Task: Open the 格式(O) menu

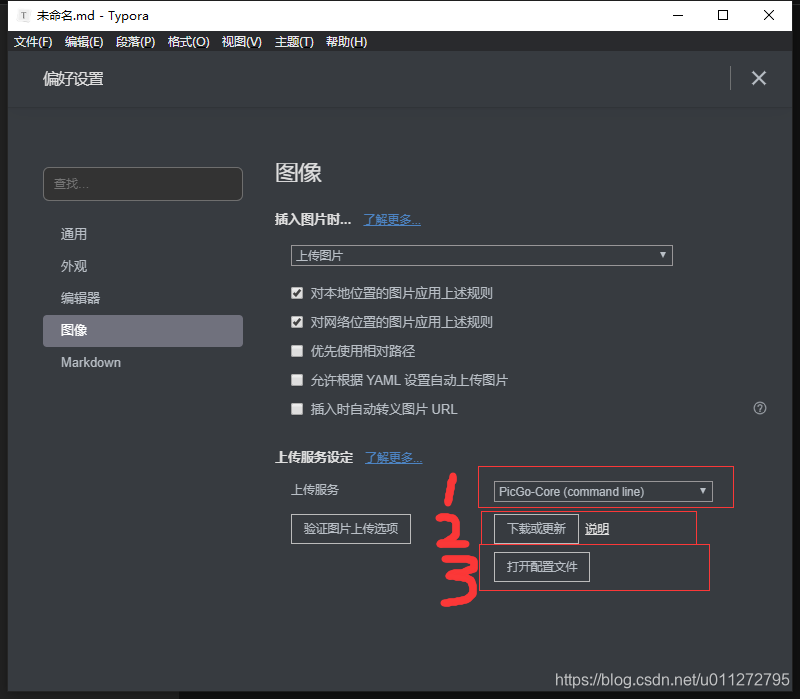Action: 188,42
